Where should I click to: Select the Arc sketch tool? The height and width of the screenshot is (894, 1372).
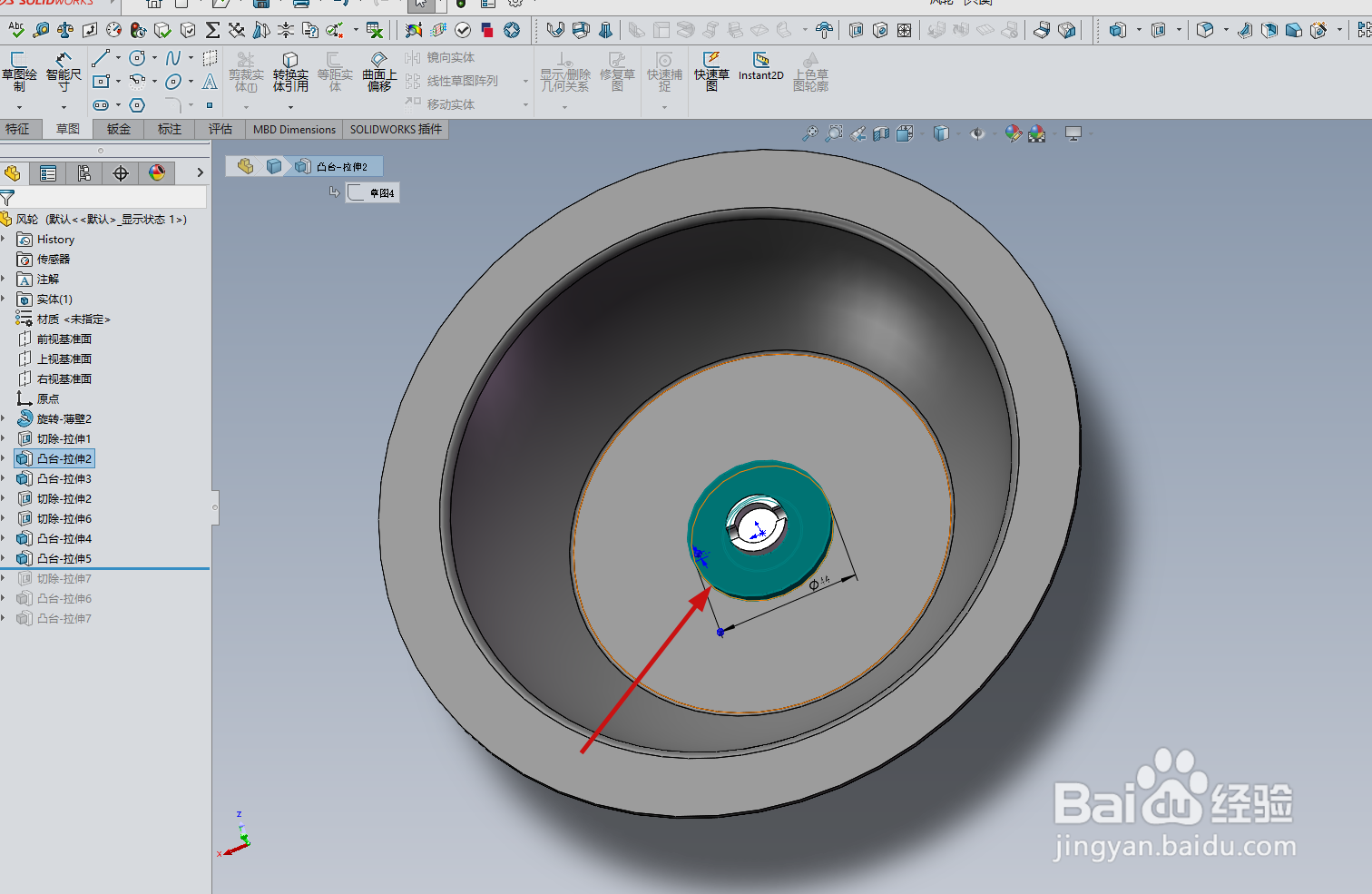(137, 82)
